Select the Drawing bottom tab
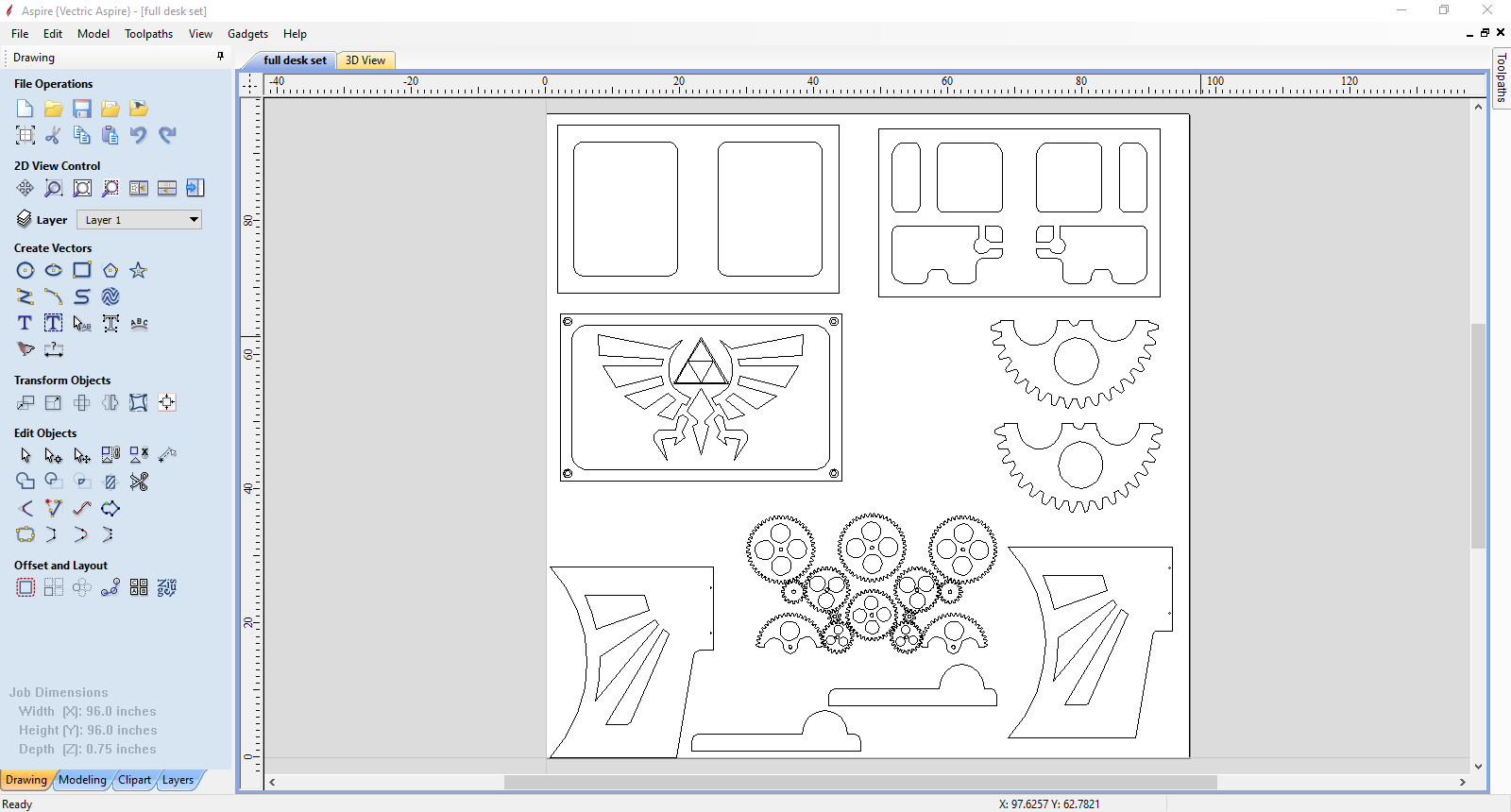 pyautogui.click(x=26, y=780)
